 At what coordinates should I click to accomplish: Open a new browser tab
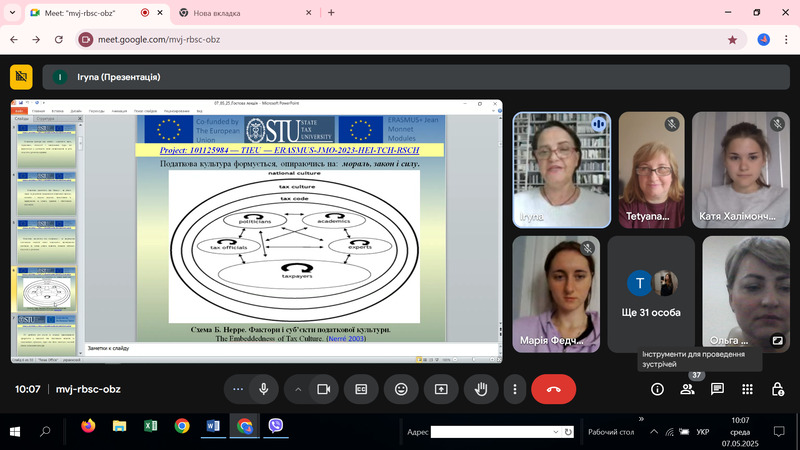click(x=331, y=13)
